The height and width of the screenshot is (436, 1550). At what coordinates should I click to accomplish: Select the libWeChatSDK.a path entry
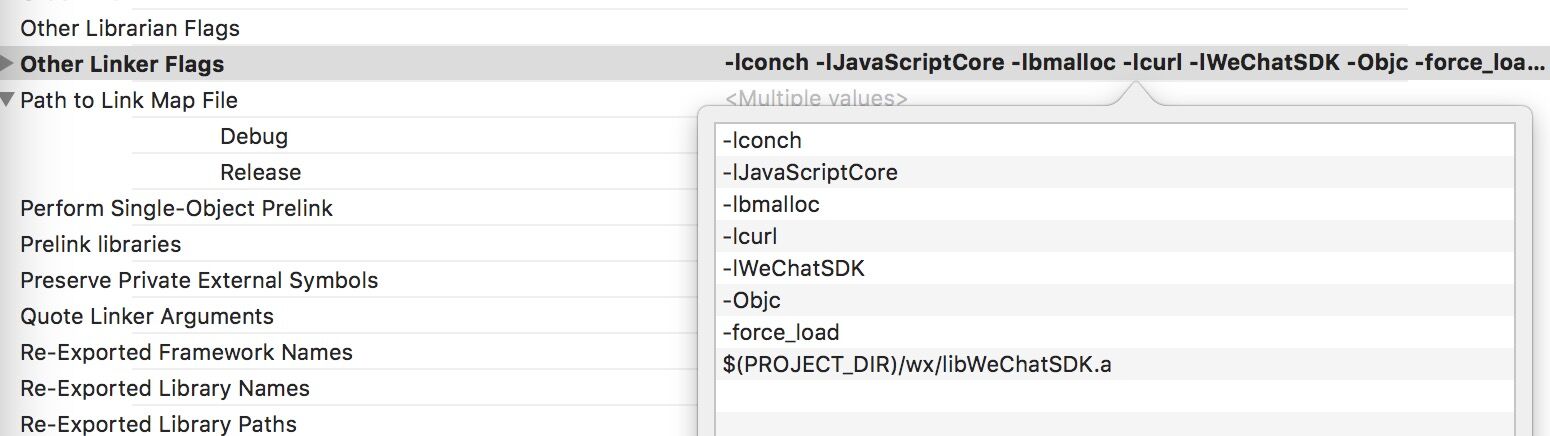point(917,365)
